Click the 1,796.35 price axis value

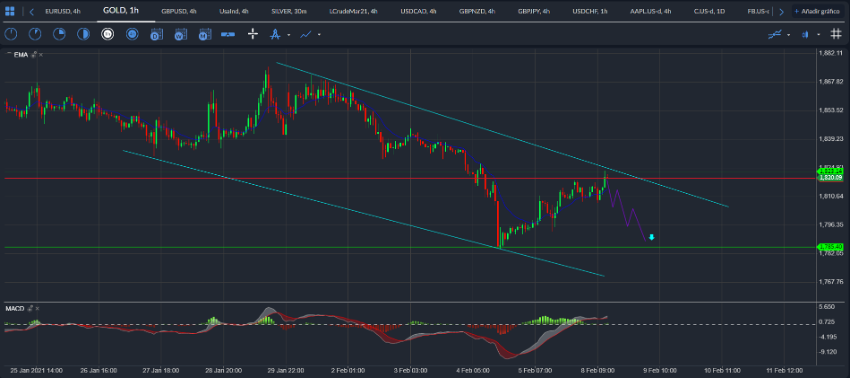831,225
